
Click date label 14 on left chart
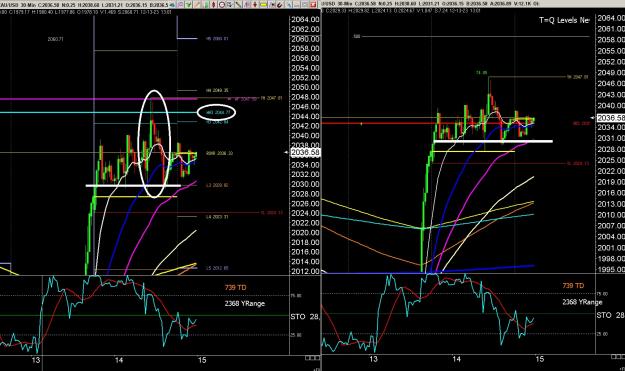pos(119,360)
